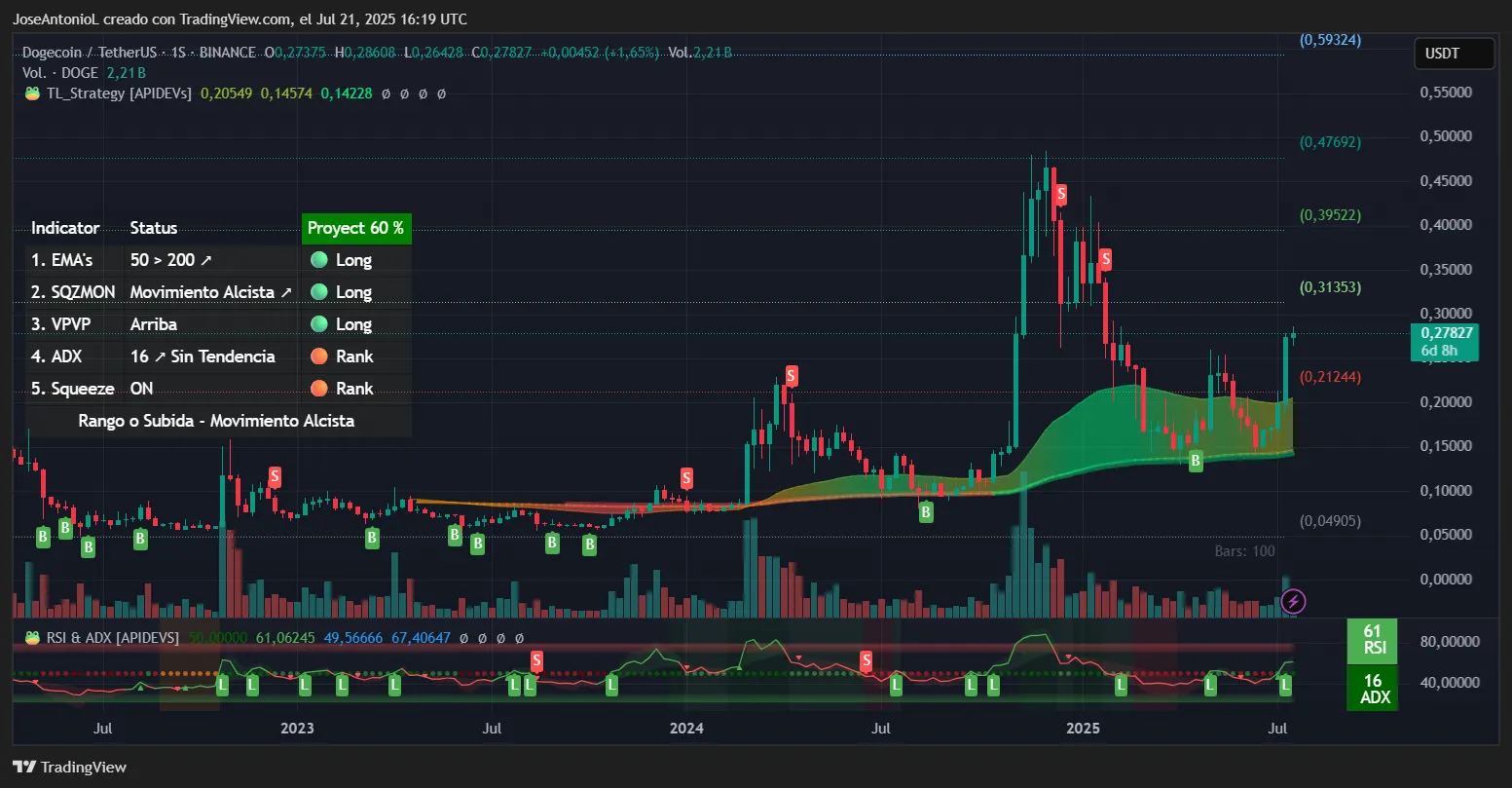The height and width of the screenshot is (788, 1512).
Task: Click the orange circle in the Squeeze row
Action: coord(318,389)
